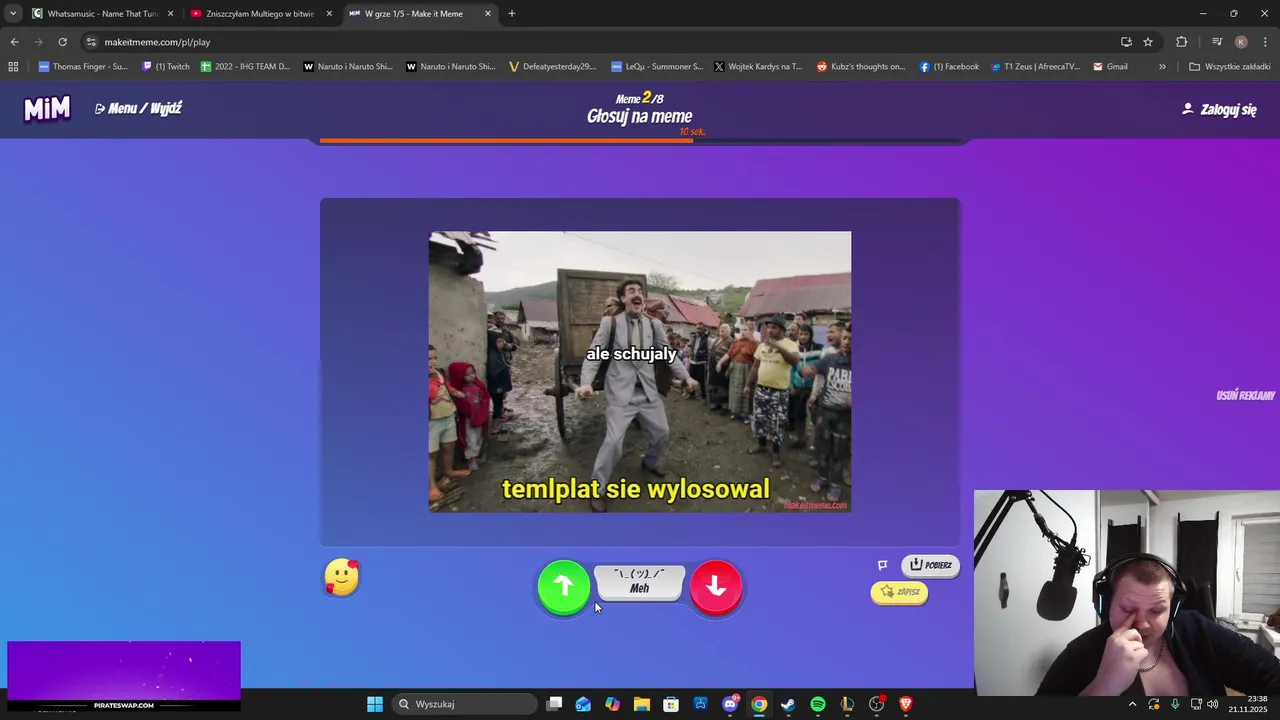Open Menu / Wyjdź
The height and width of the screenshot is (720, 1280).
(x=138, y=108)
